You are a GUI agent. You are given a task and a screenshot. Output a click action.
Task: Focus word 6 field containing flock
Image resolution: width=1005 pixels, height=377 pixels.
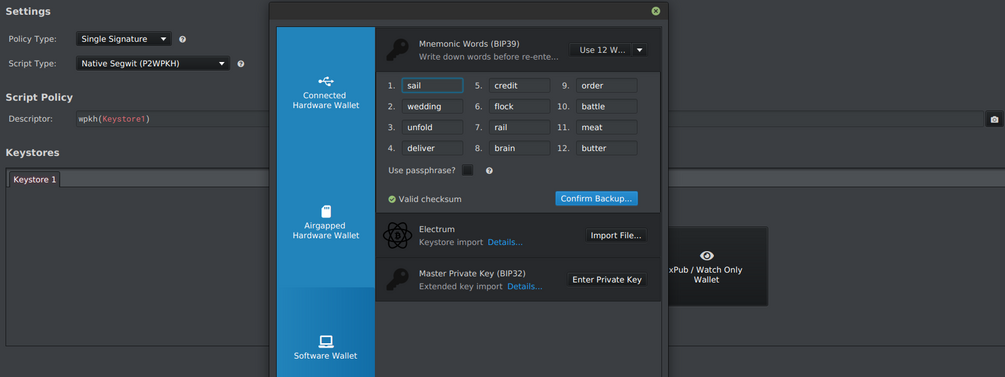[520, 106]
